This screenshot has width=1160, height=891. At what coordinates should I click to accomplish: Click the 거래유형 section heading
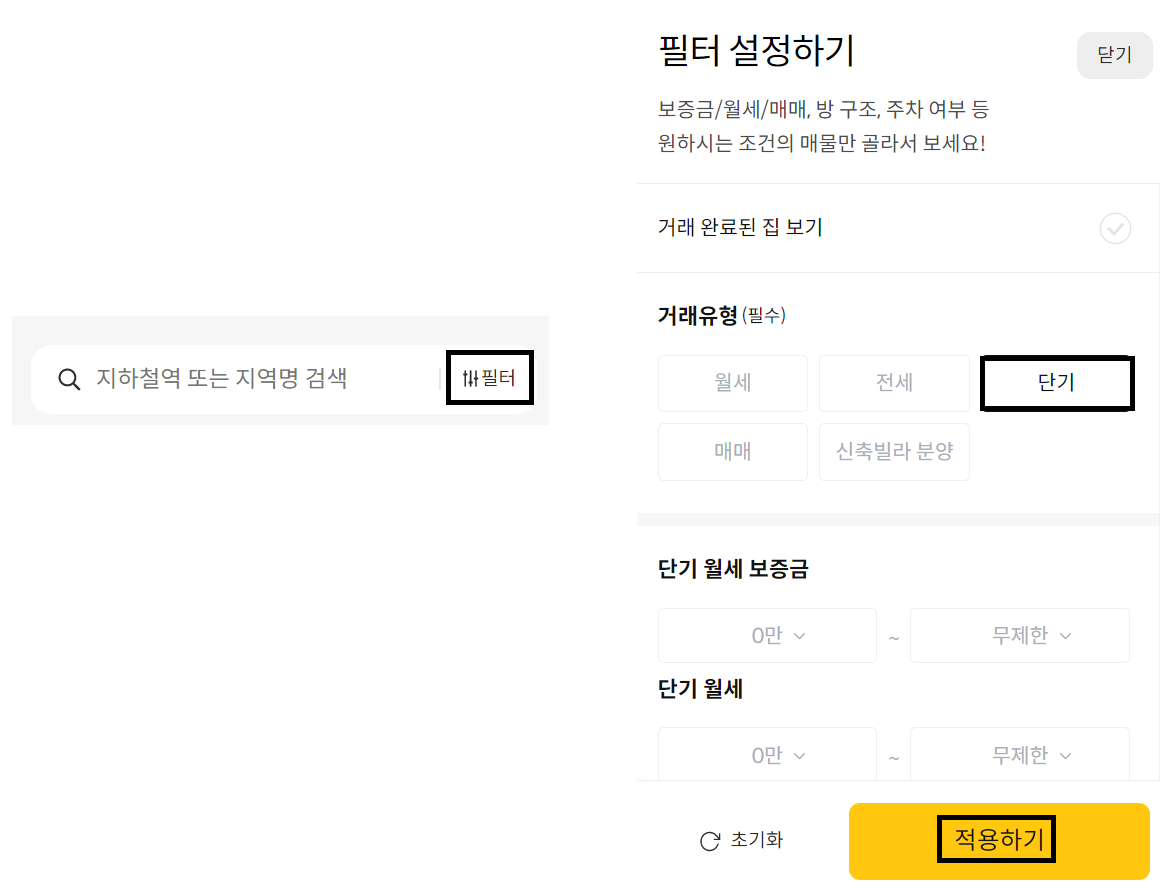pos(698,316)
